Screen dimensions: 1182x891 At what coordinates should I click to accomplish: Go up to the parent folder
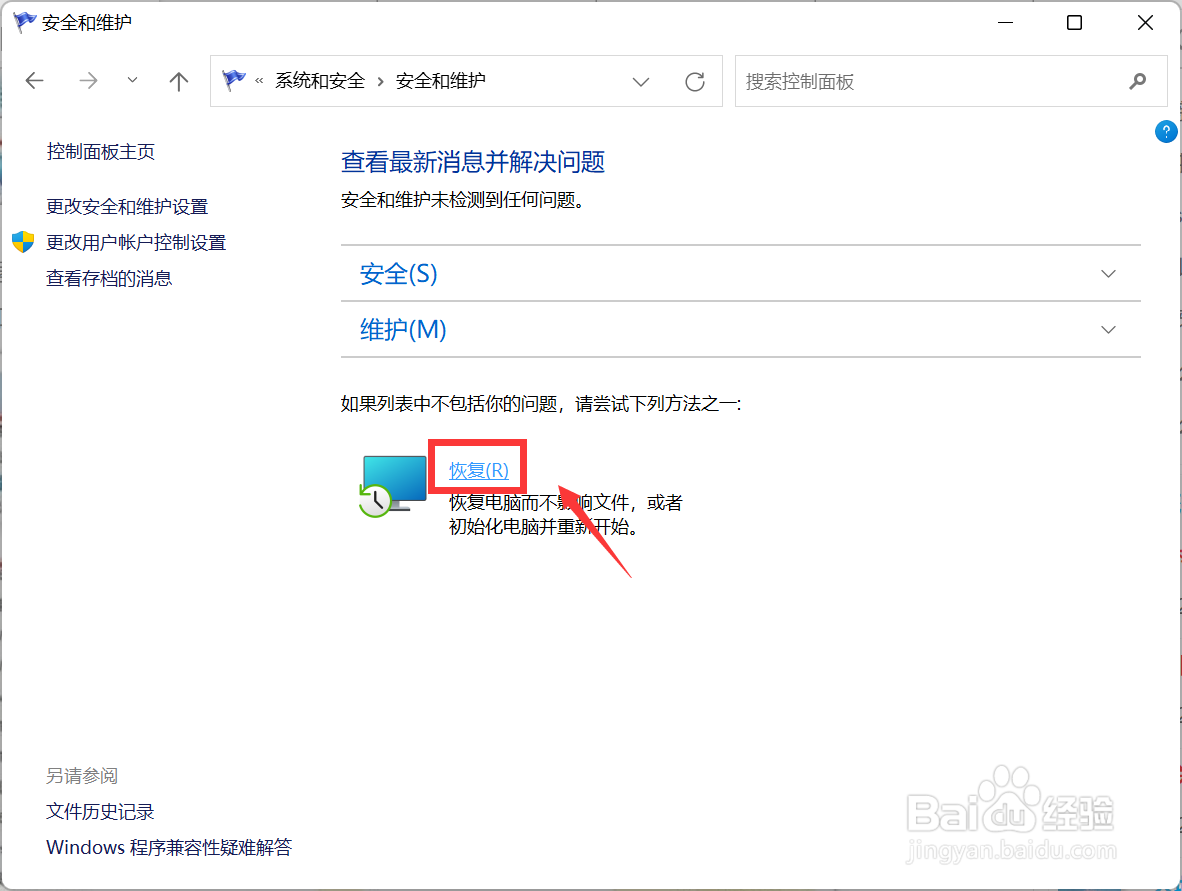click(x=178, y=81)
